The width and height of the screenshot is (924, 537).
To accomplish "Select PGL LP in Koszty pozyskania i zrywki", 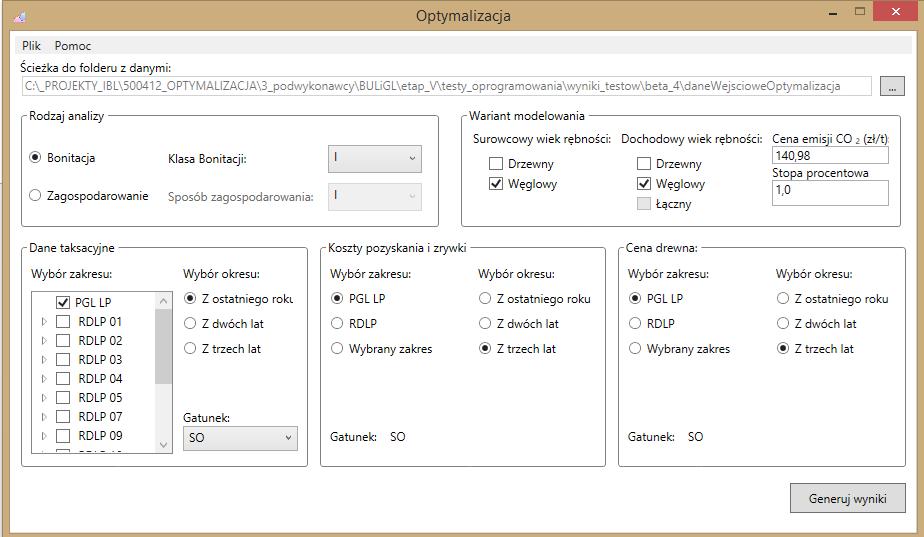I will tap(337, 298).
